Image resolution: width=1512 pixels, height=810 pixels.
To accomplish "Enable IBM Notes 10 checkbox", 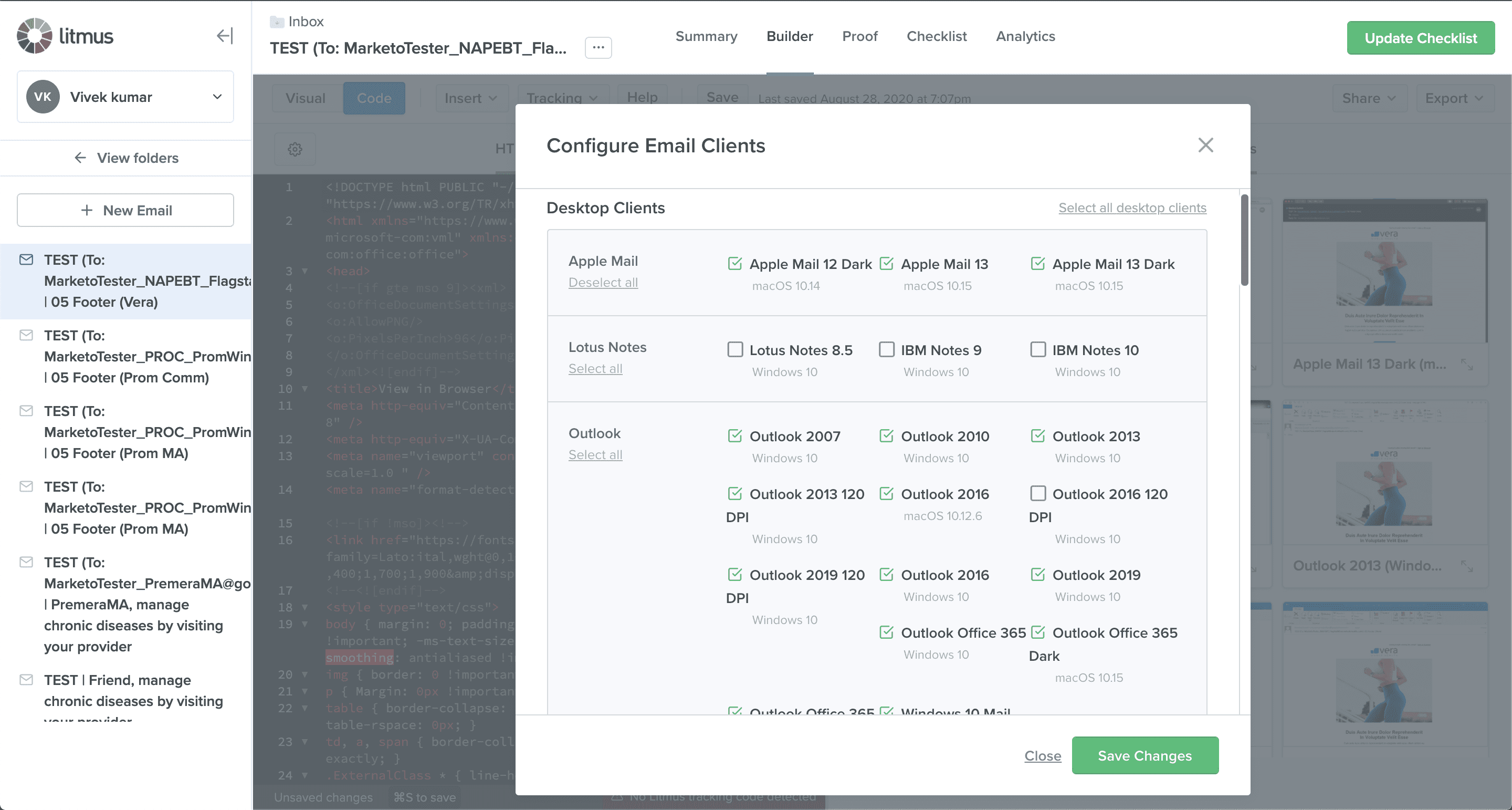I will pyautogui.click(x=1038, y=349).
